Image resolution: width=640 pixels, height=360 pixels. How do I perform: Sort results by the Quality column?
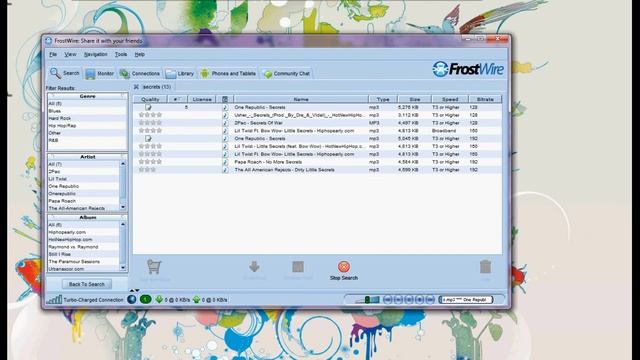[150, 99]
